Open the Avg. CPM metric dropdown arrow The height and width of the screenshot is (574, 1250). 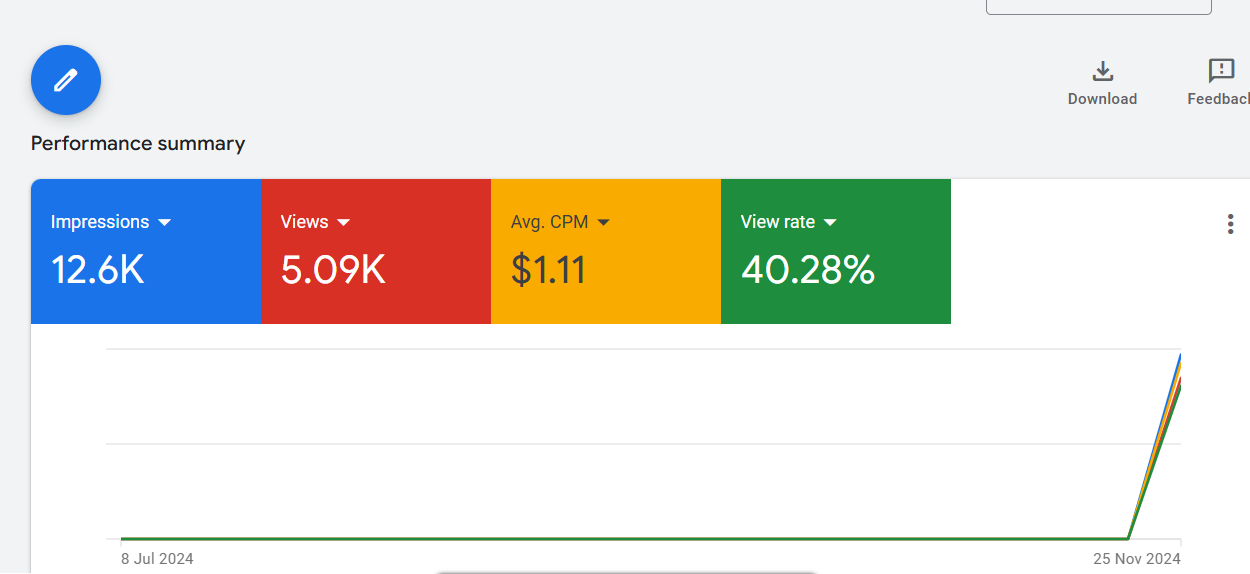(x=603, y=222)
